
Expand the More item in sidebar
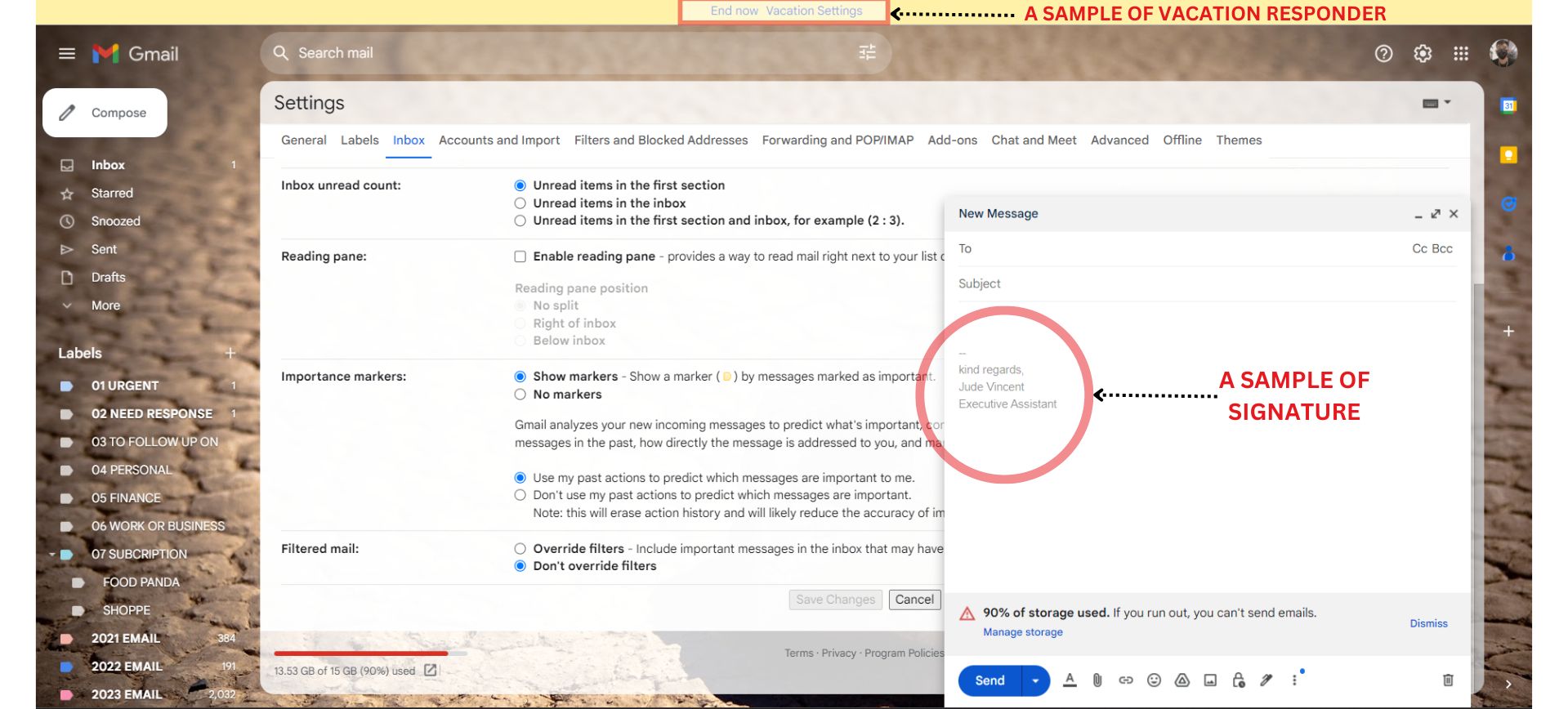[x=105, y=305]
